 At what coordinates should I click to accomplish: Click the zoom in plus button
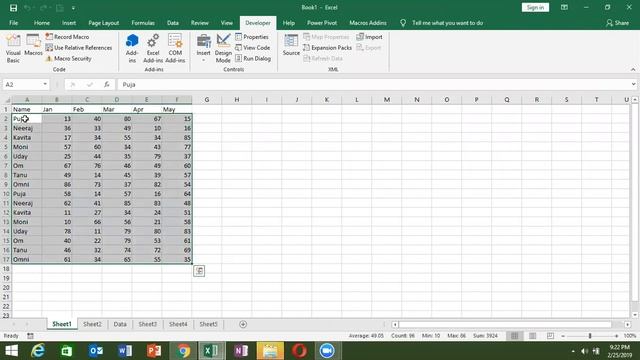616,336
